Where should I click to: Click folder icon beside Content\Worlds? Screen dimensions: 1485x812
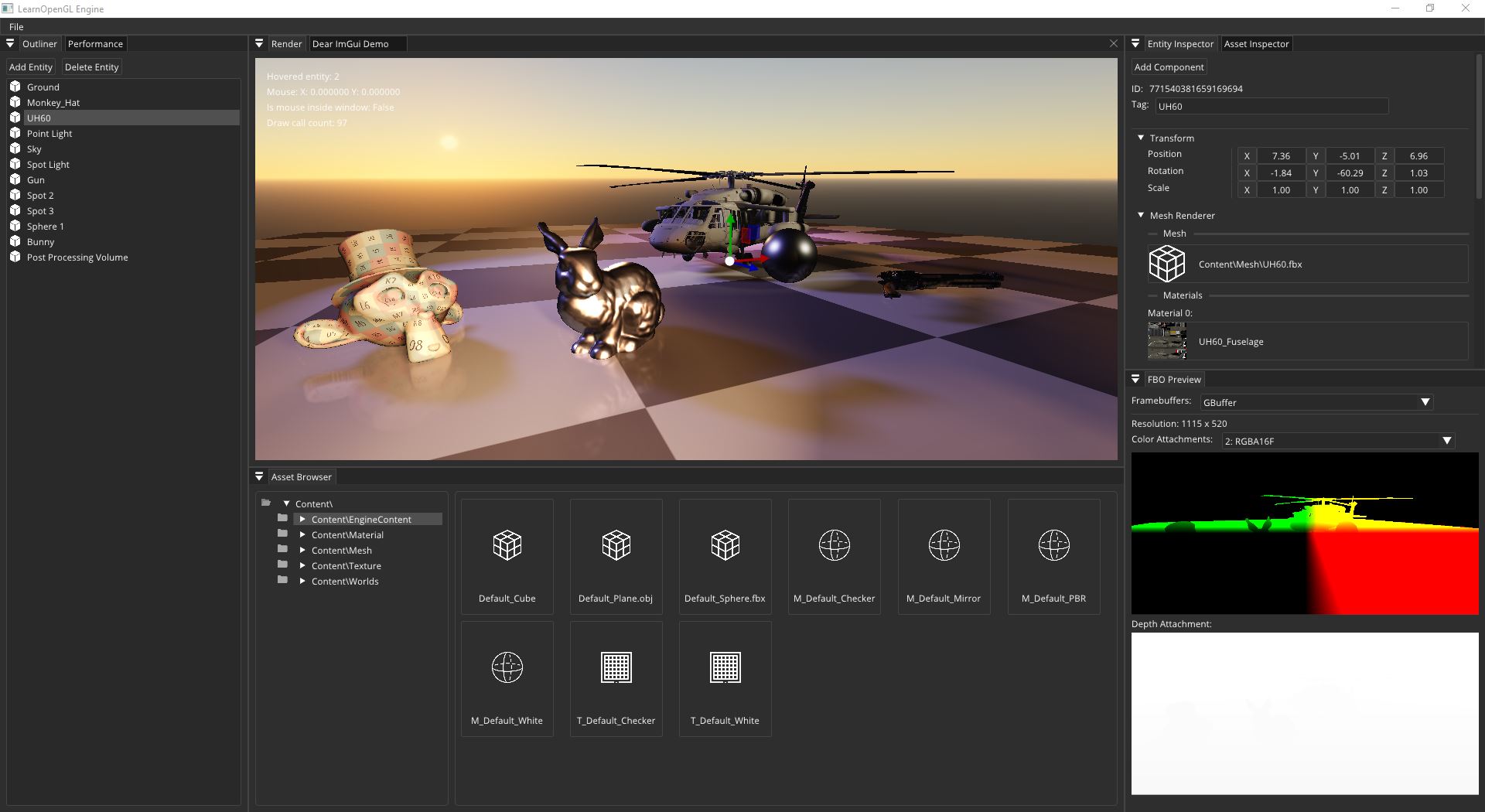[x=282, y=580]
